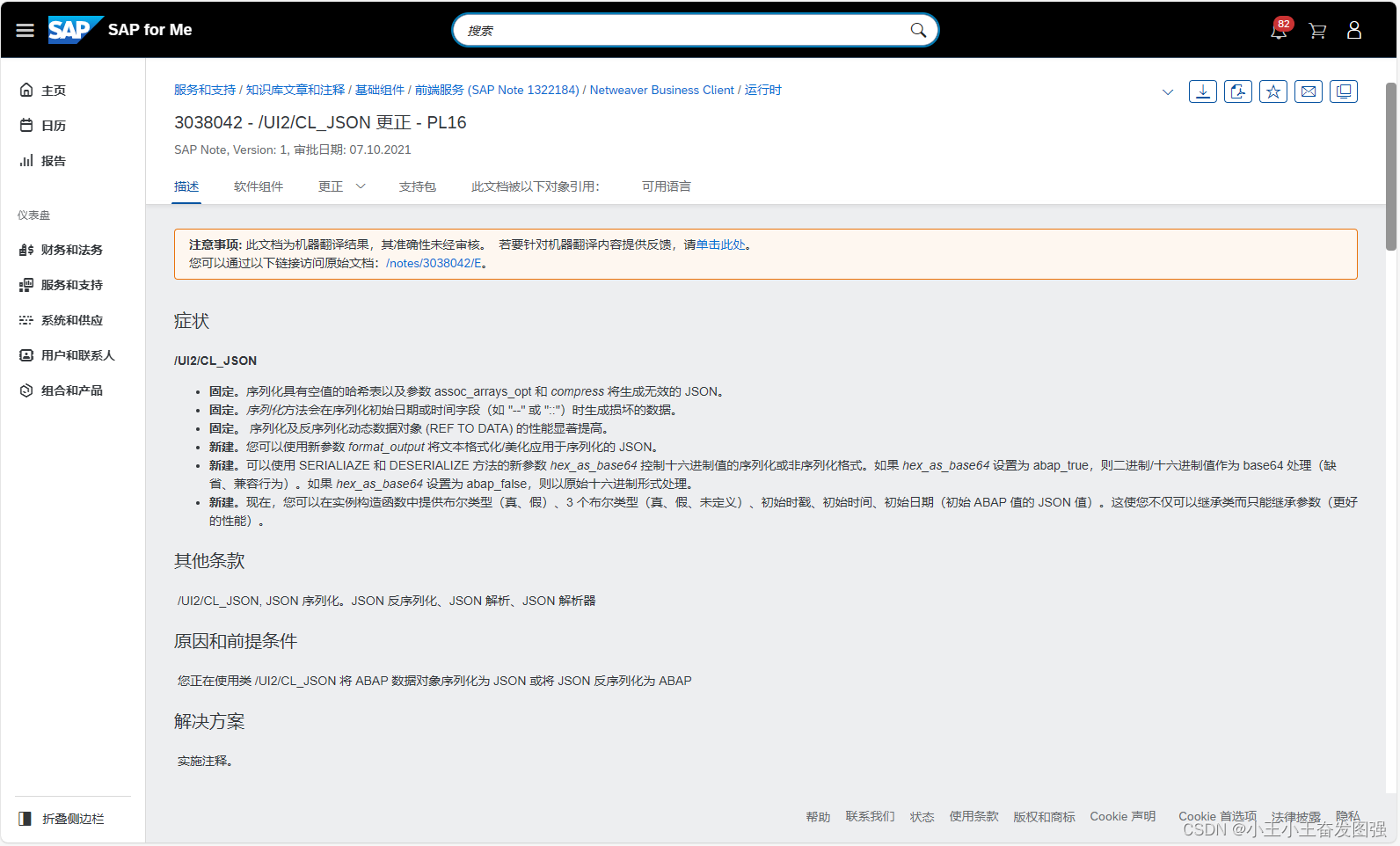Open original note link /notes/3038042/E
The width and height of the screenshot is (1400, 846).
point(434,263)
